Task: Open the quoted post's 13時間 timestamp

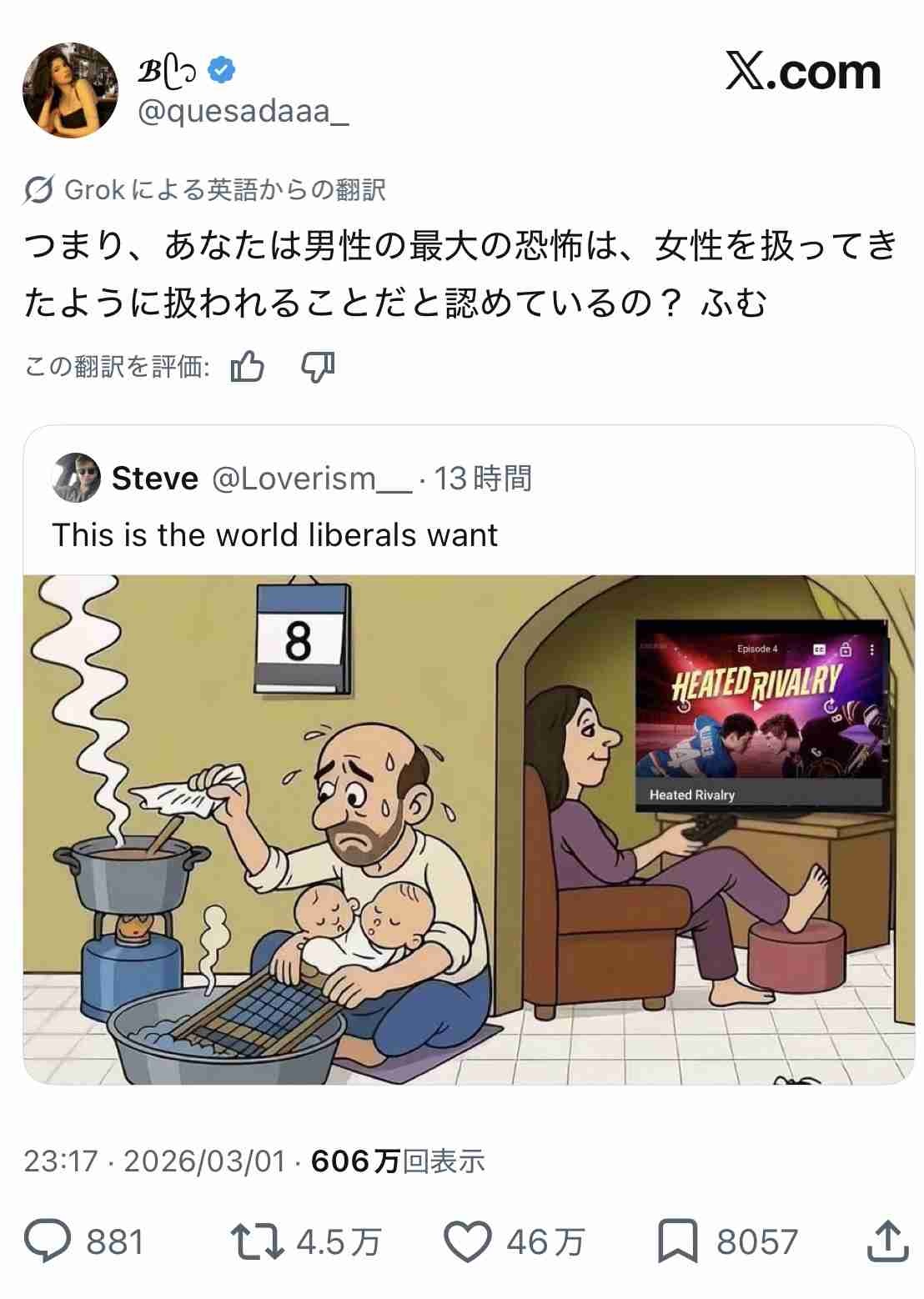Action: [x=483, y=479]
